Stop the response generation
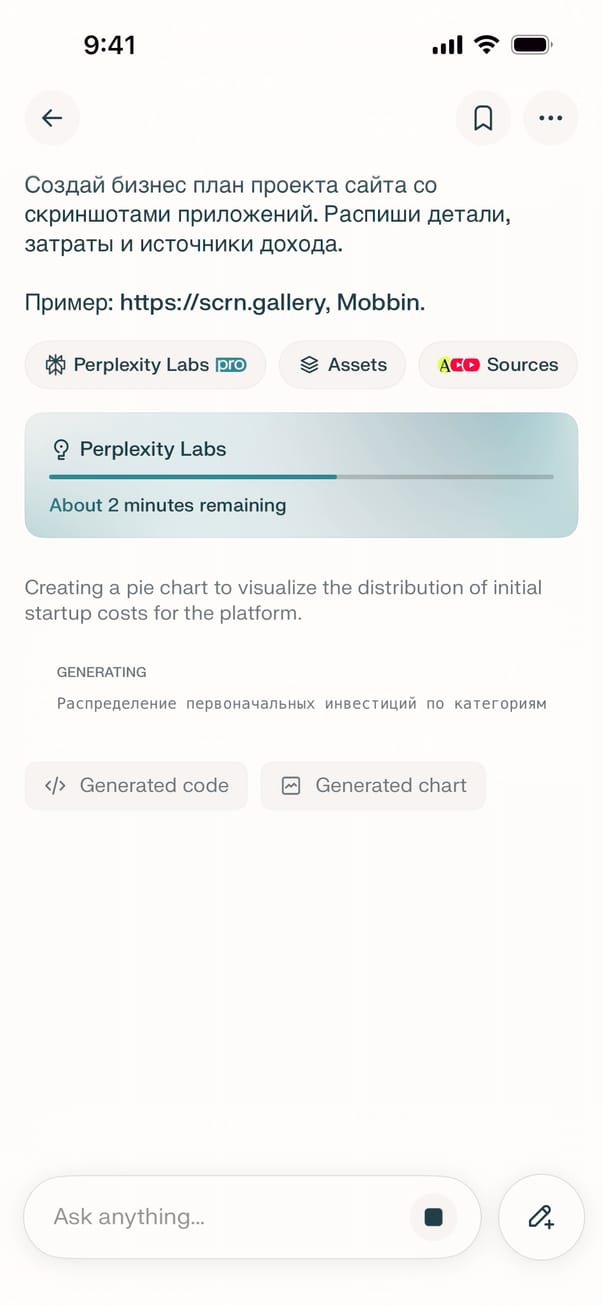 tap(433, 1216)
